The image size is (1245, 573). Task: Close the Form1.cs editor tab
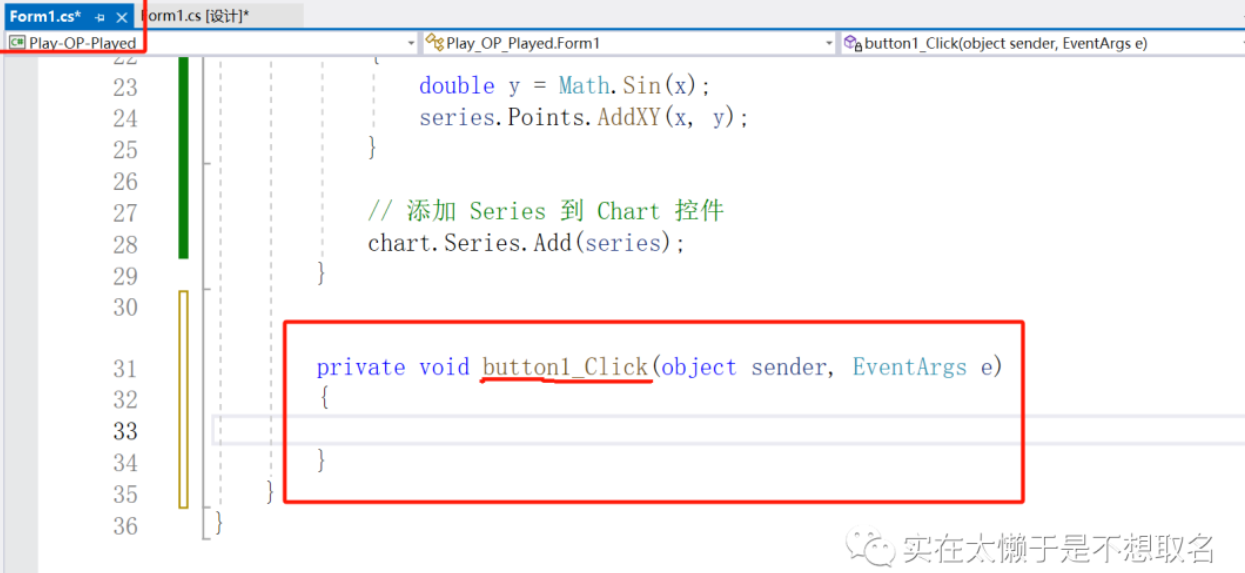pyautogui.click(x=122, y=17)
